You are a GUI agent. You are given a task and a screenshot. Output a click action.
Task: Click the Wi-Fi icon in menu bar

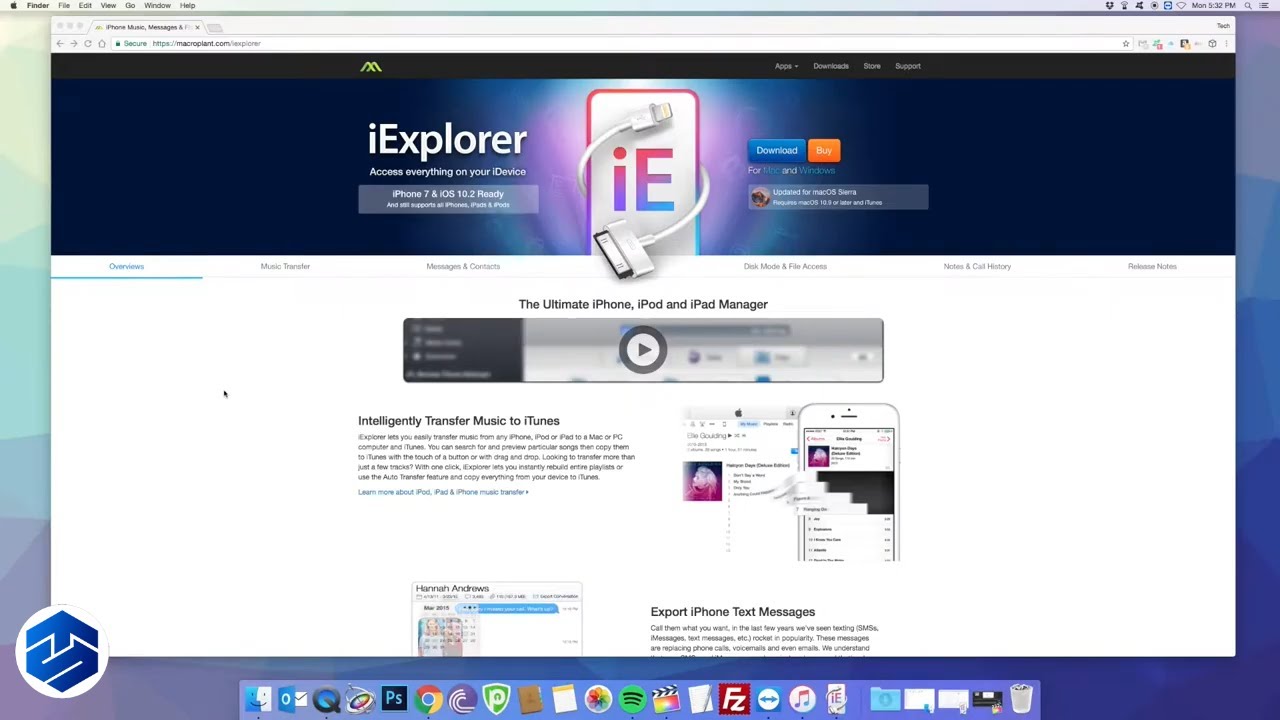click(1181, 5)
